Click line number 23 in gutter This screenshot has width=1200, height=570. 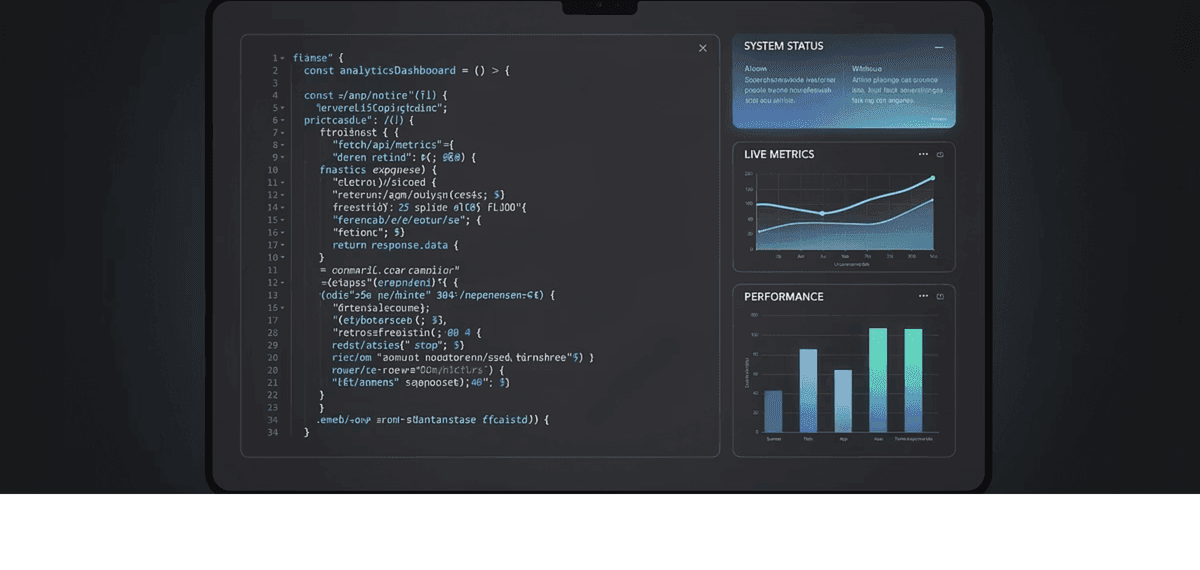tap(272, 408)
